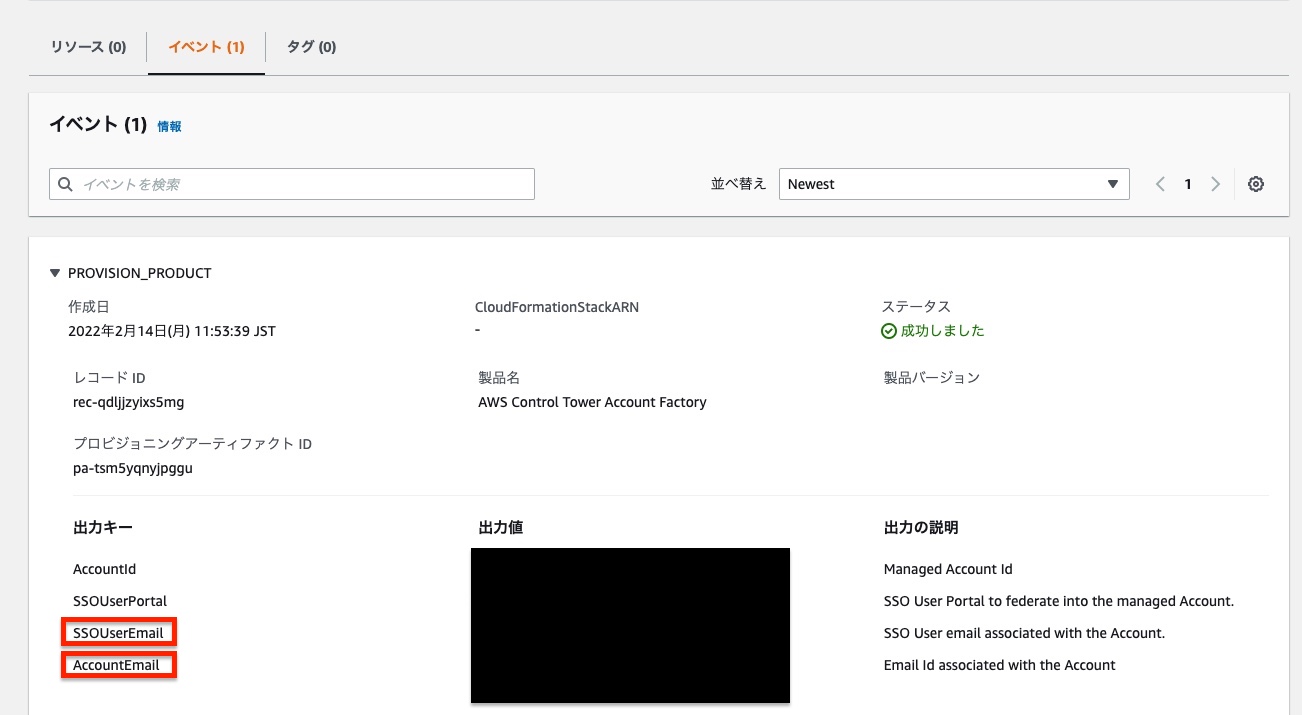Click the SSOUserEmail output key
Image resolution: width=1302 pixels, height=715 pixels.
pyautogui.click(x=118, y=633)
